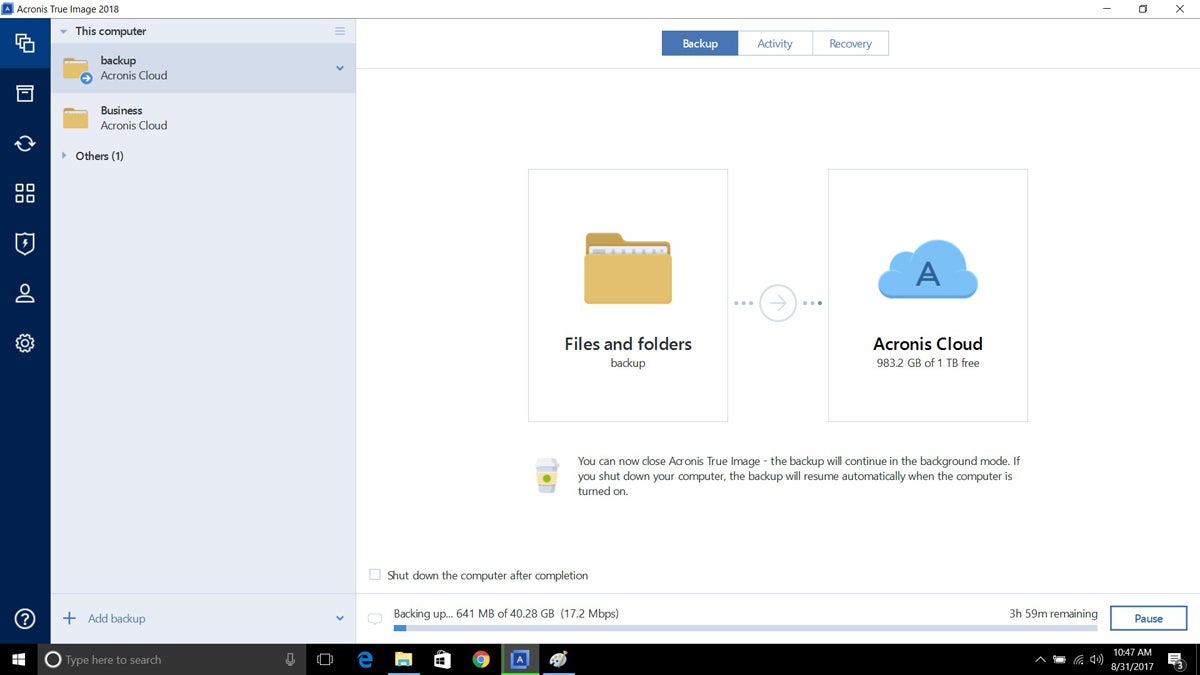
Task: Open the backup list options menu icon
Action: pos(340,31)
